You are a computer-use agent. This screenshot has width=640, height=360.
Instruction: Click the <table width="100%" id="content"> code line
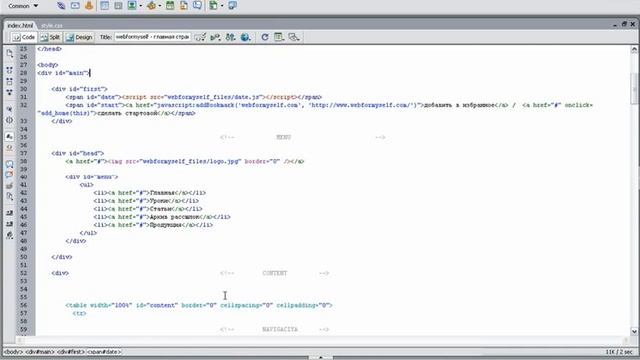[x=199, y=305]
